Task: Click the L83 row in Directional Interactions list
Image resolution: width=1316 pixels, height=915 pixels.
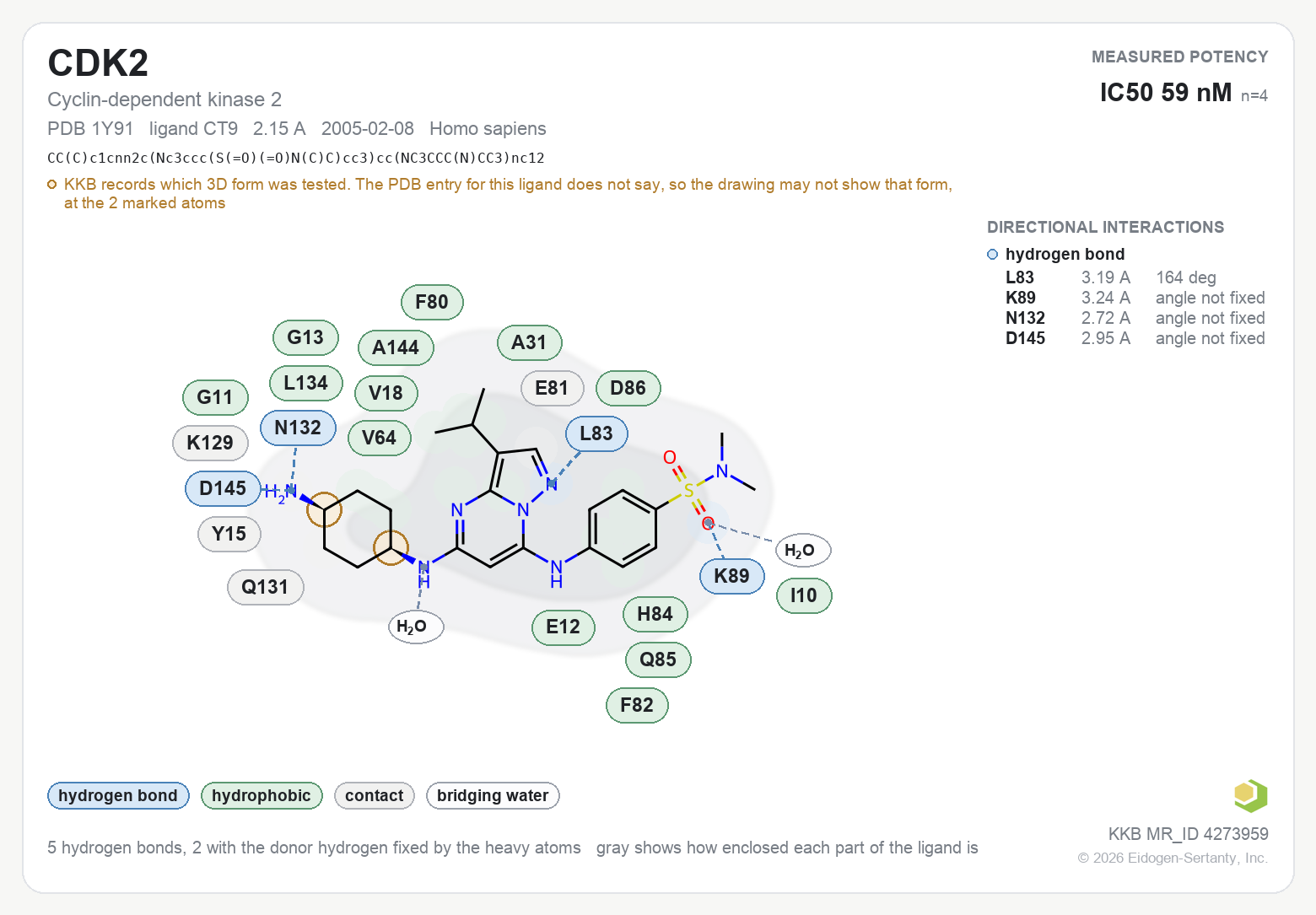Action: 1135,277
